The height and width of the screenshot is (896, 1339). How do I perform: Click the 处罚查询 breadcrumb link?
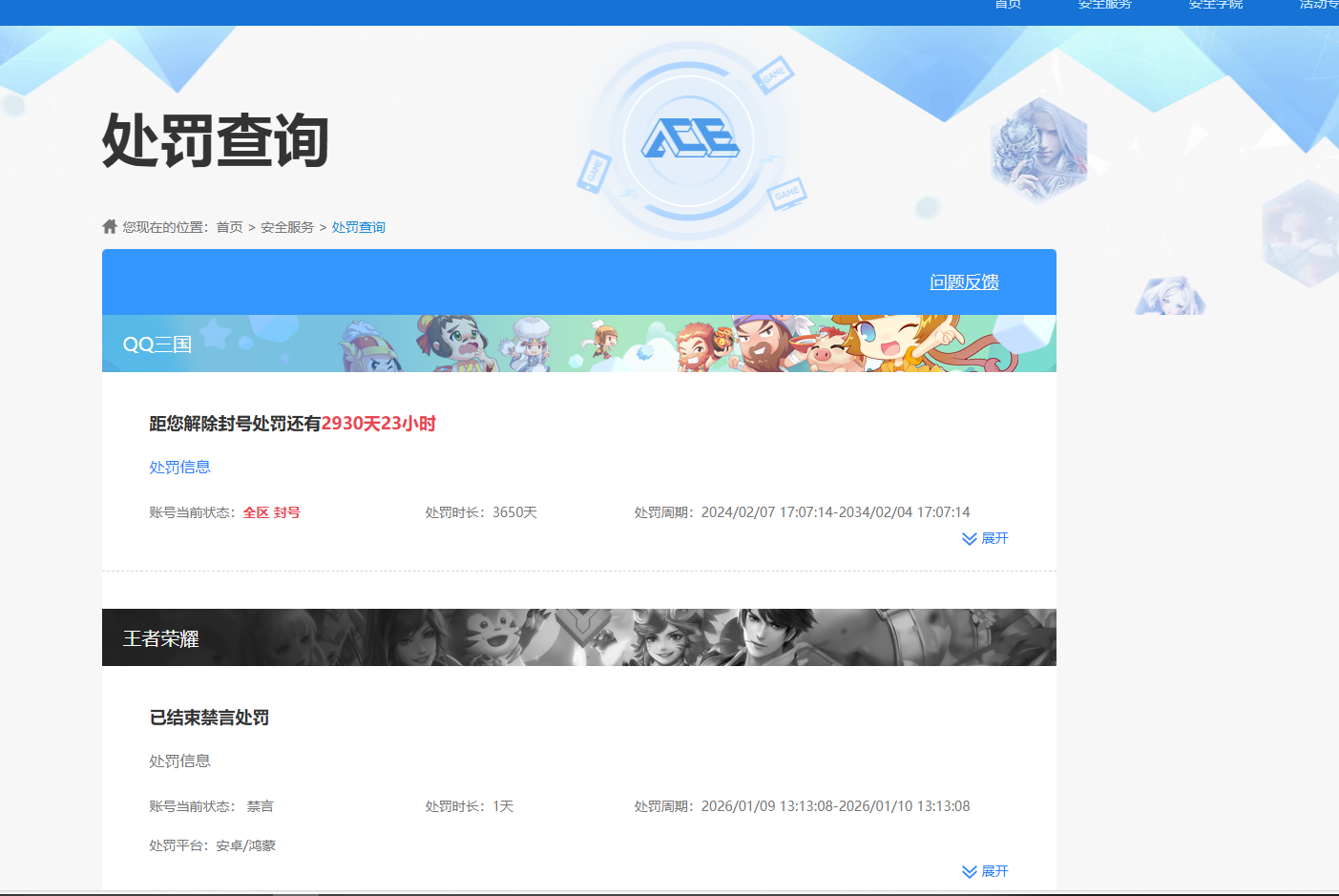pos(359,226)
